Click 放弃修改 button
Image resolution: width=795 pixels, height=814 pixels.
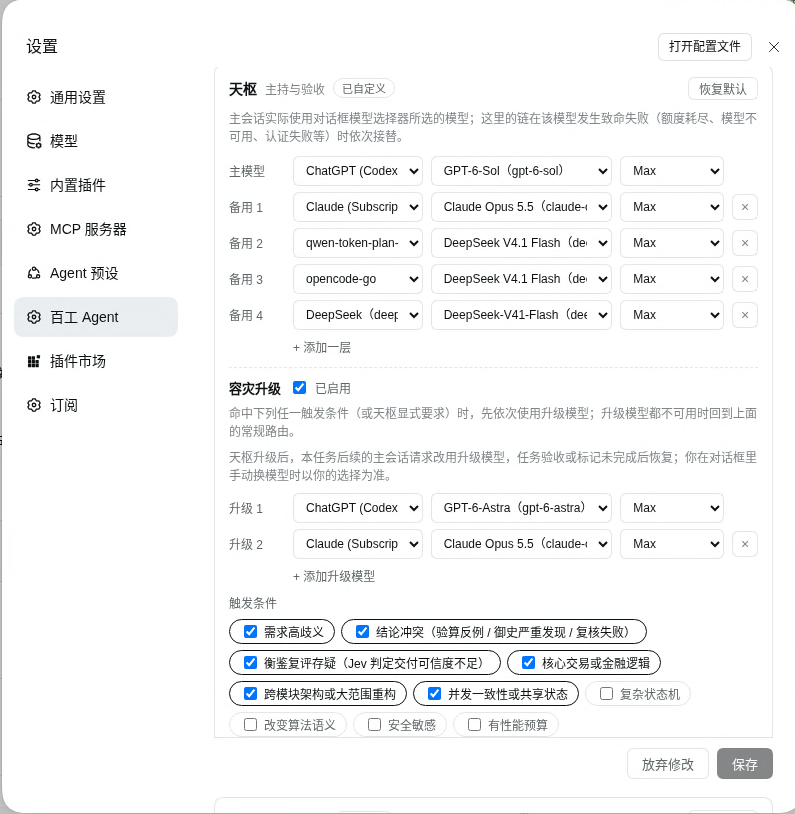point(668,764)
